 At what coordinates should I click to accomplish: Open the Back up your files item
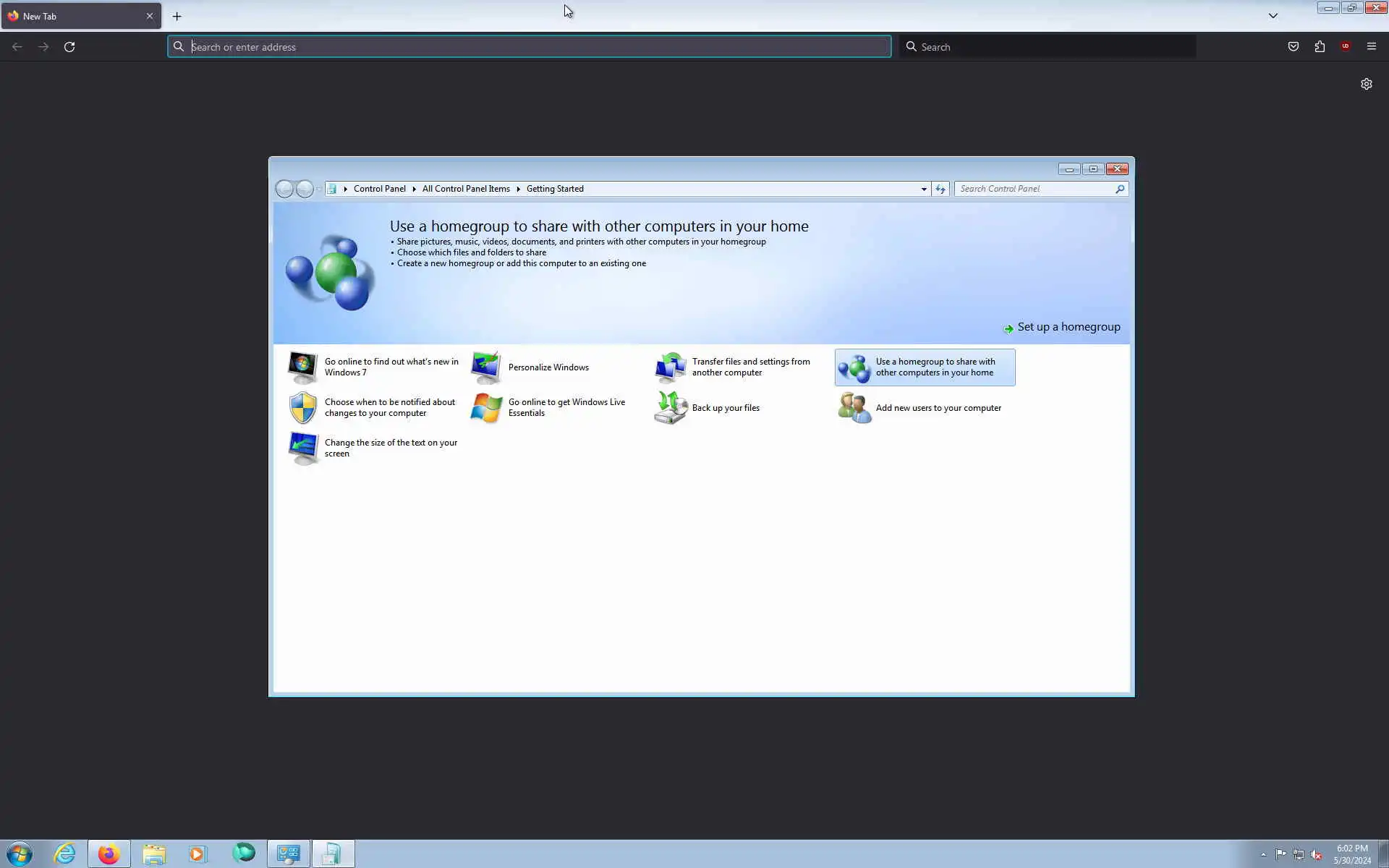click(725, 408)
